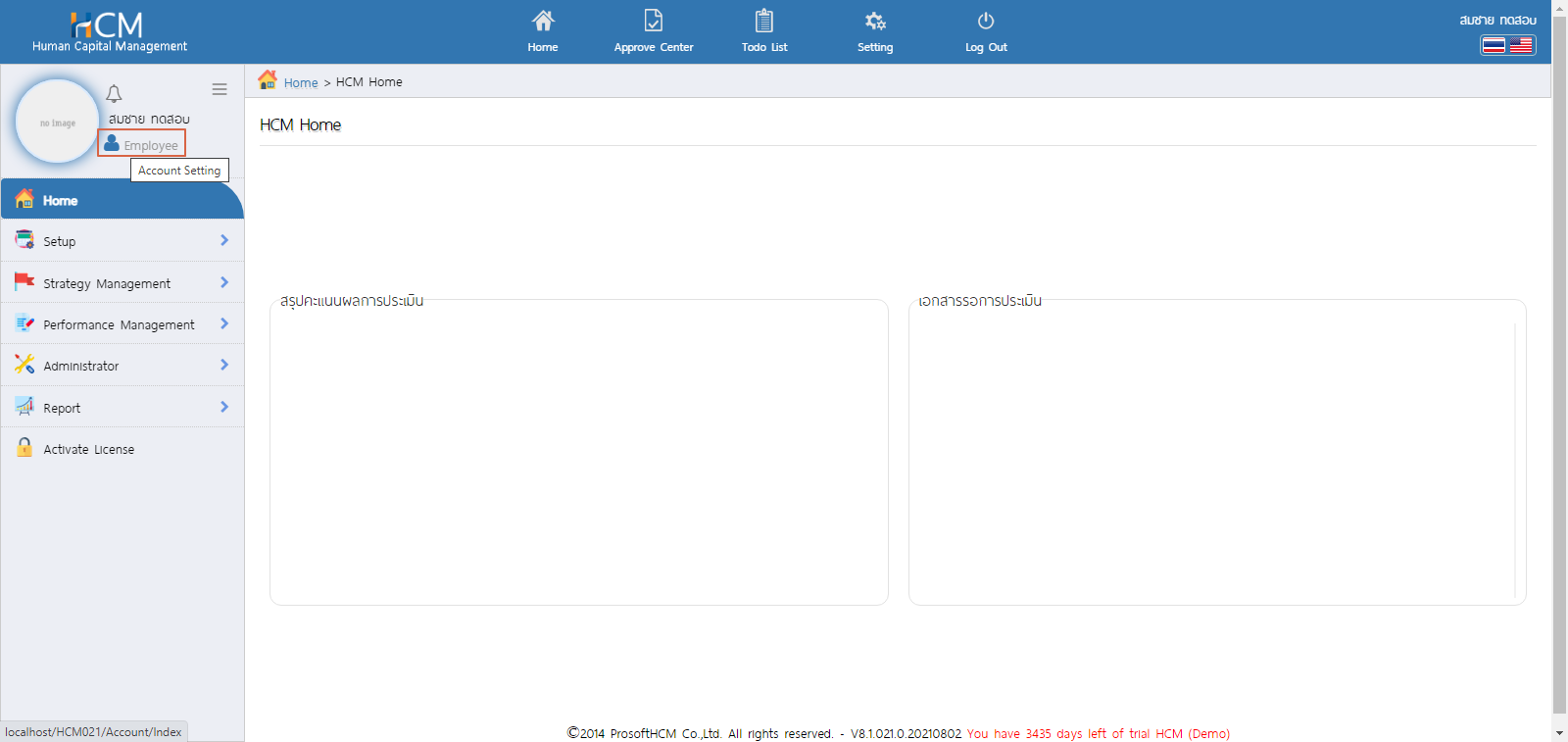Open Report menu item

[x=122, y=407]
